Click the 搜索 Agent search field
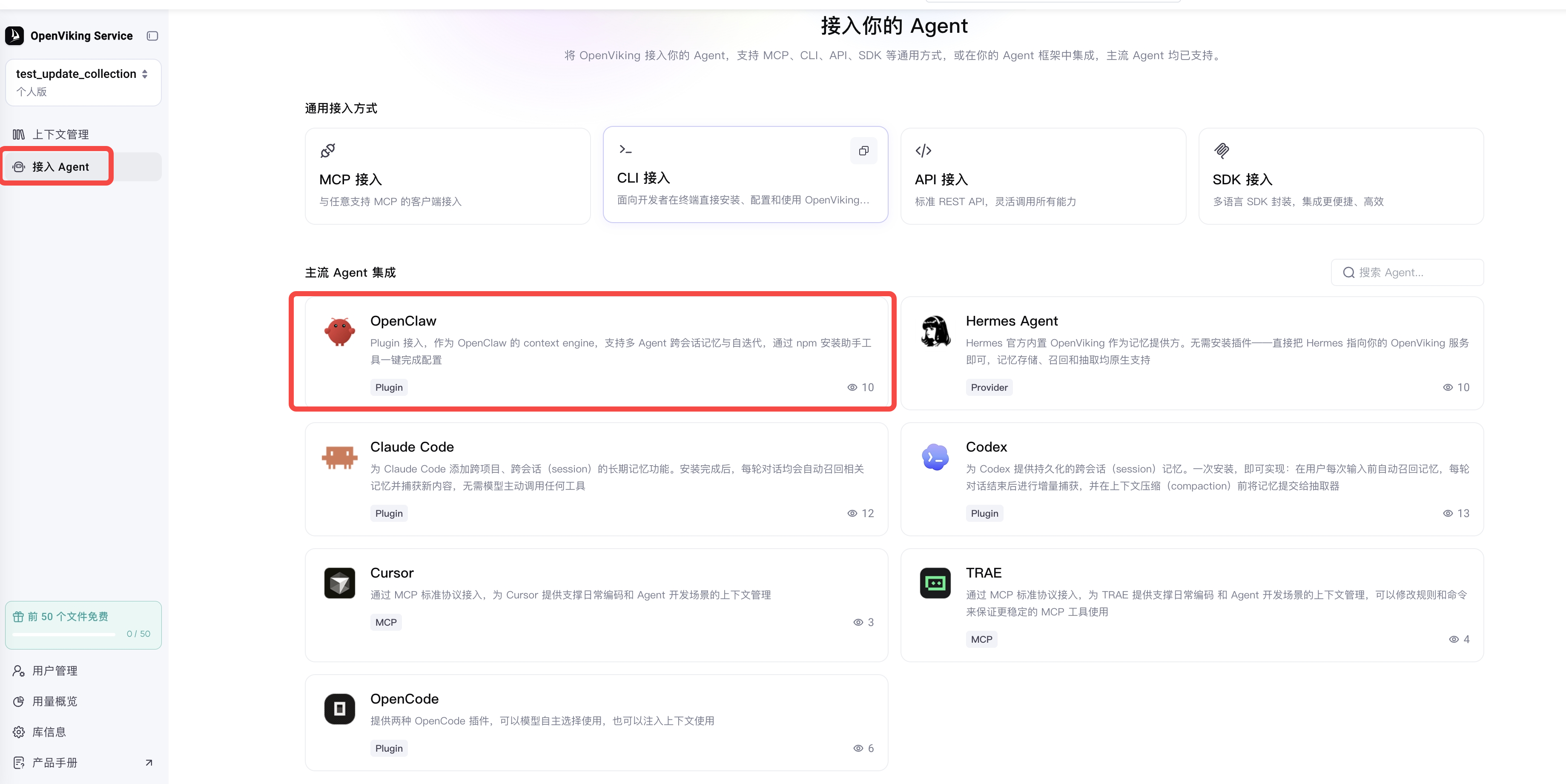This screenshot has height=784, width=1566. click(1407, 273)
